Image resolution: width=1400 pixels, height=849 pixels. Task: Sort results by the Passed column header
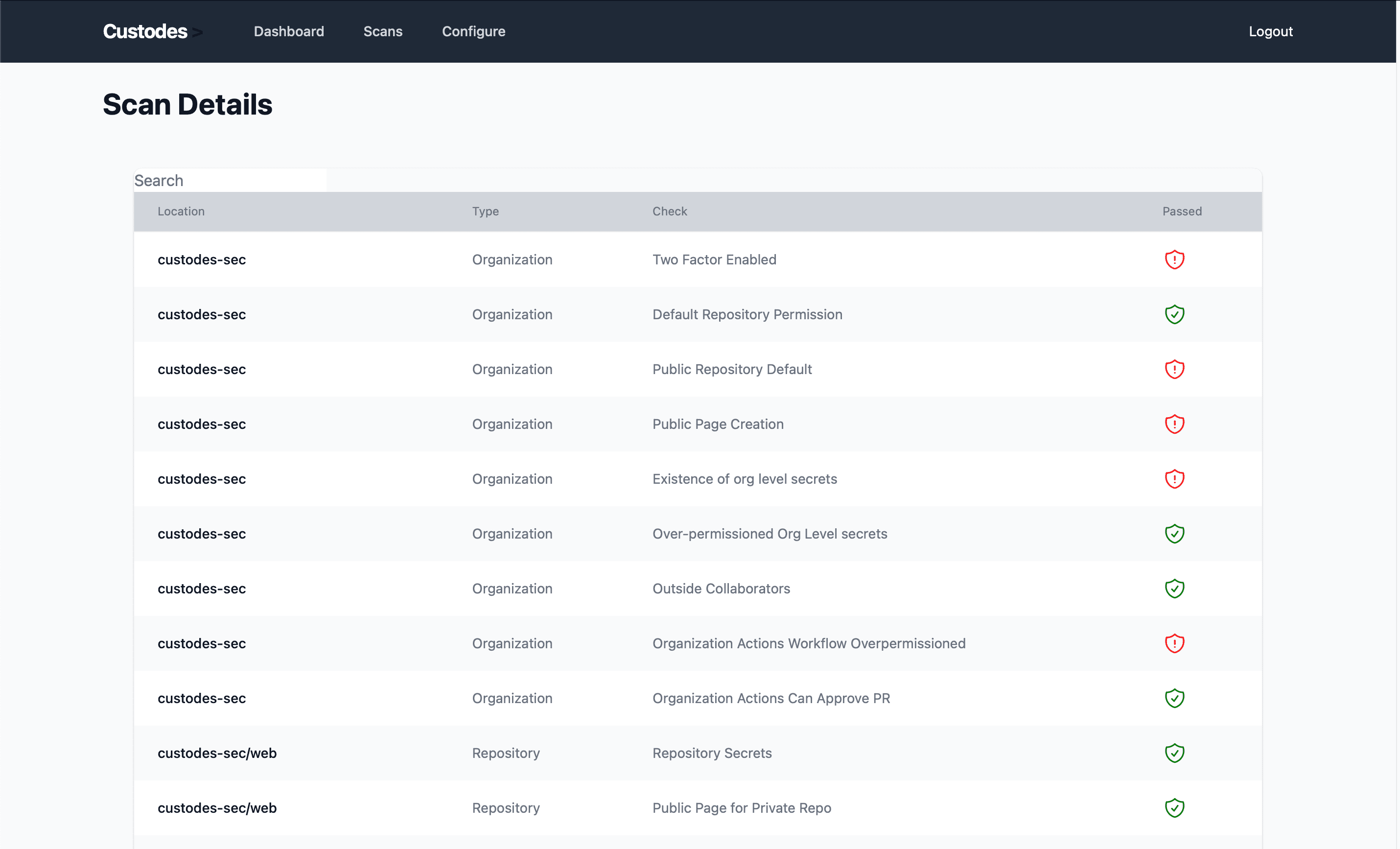pos(1182,211)
